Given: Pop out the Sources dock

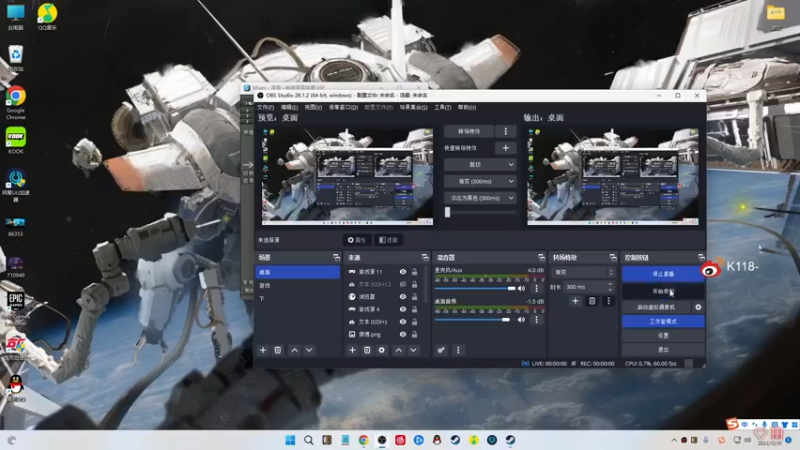Looking at the screenshot, I should click(x=425, y=258).
